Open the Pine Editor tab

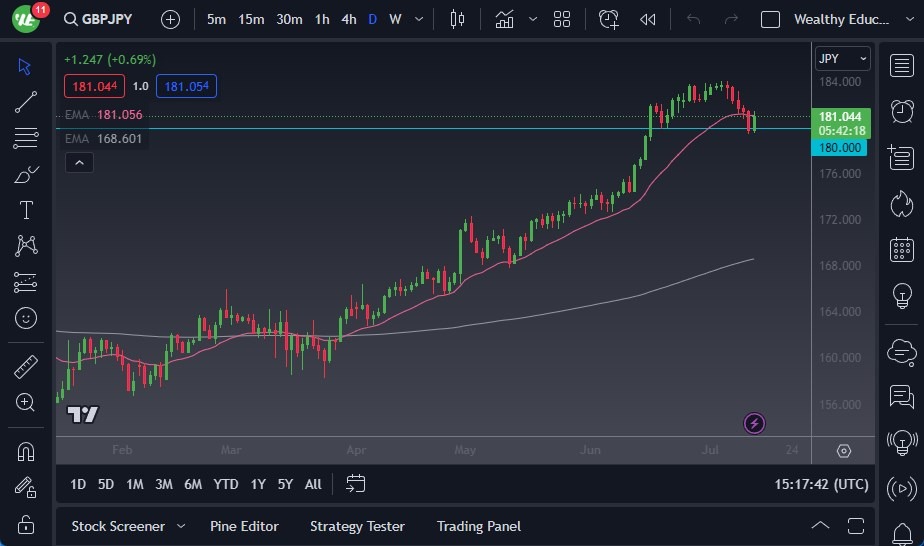coord(244,526)
